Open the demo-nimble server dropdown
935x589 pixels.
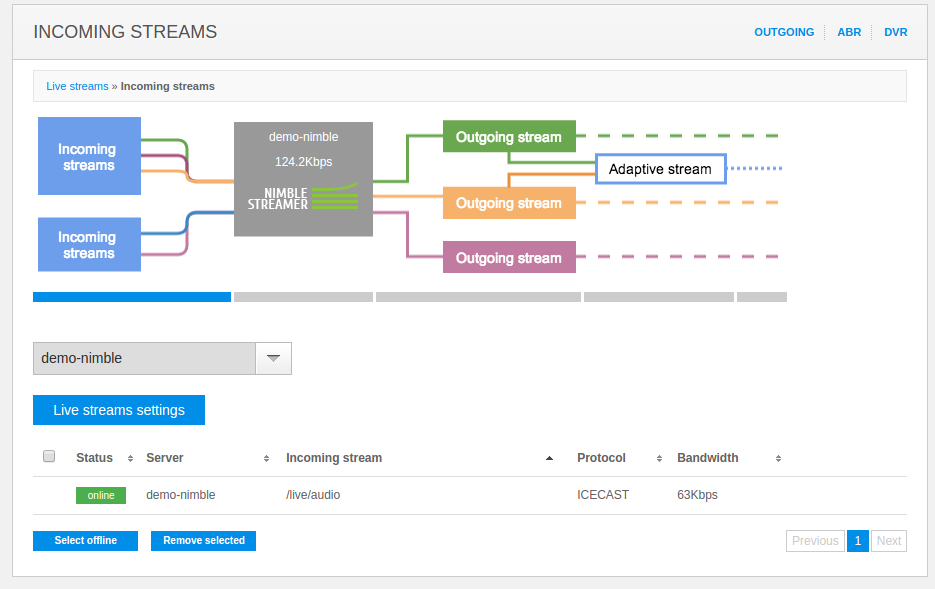(x=162, y=358)
